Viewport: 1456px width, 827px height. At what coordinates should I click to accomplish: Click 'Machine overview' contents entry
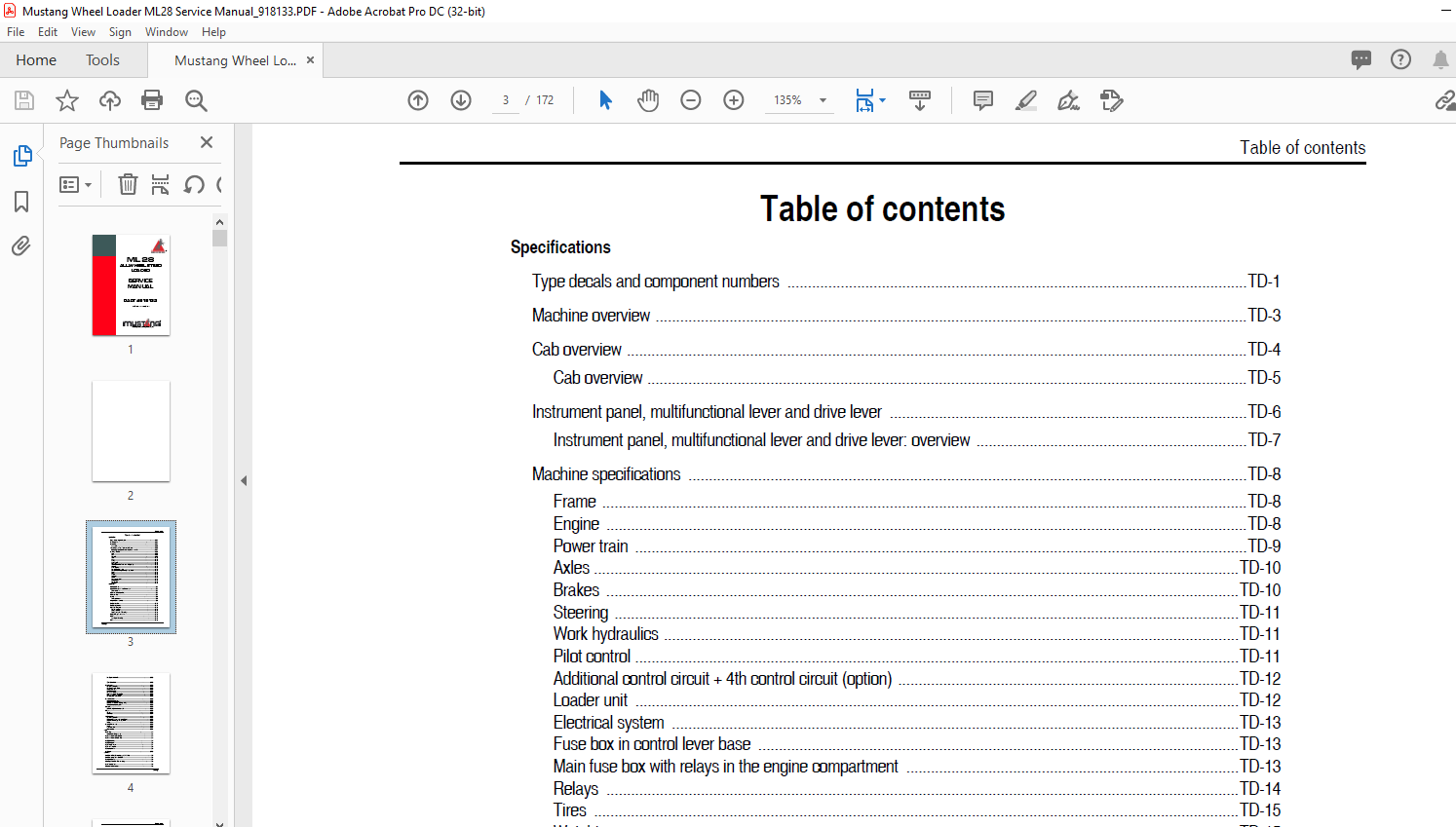(x=591, y=316)
